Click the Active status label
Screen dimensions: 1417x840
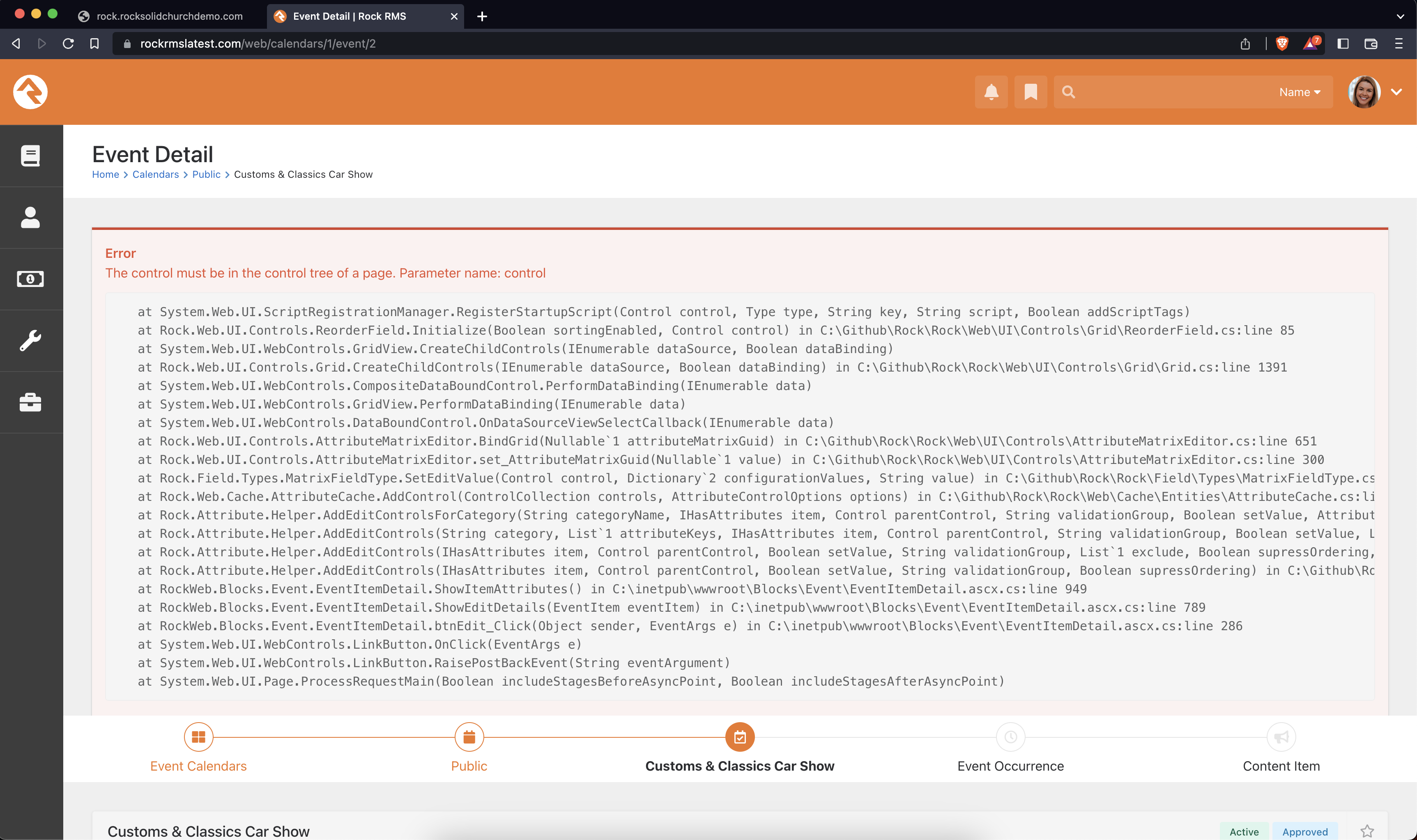1244,831
